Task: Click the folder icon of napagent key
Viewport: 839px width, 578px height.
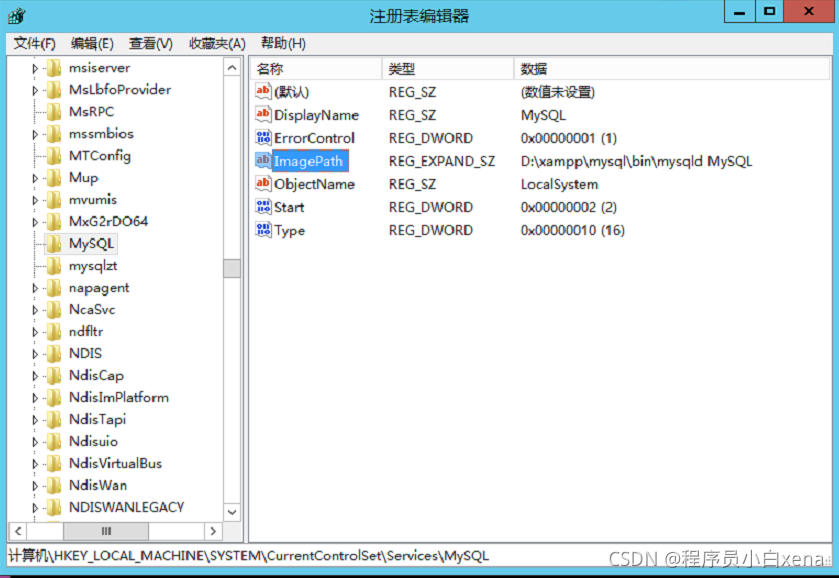Action: pyautogui.click(x=54, y=288)
